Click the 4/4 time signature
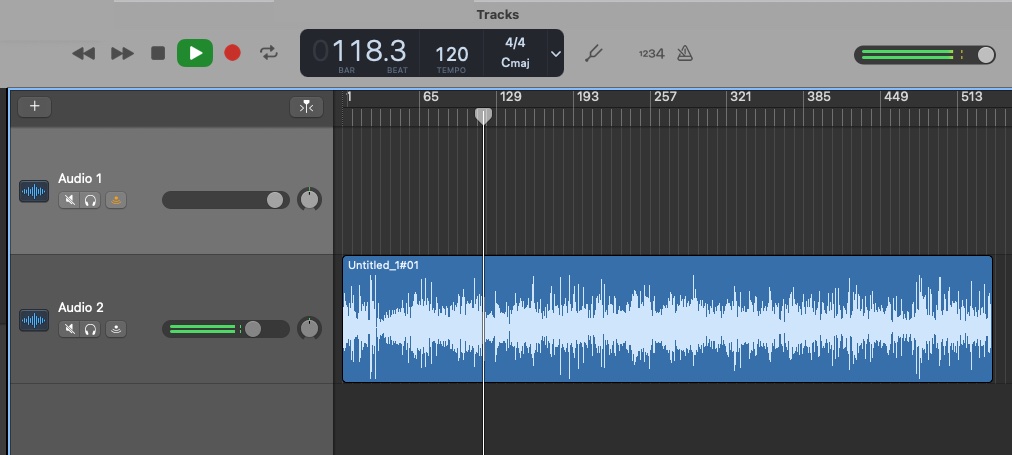Screen dimensions: 1012x455 tap(515, 43)
